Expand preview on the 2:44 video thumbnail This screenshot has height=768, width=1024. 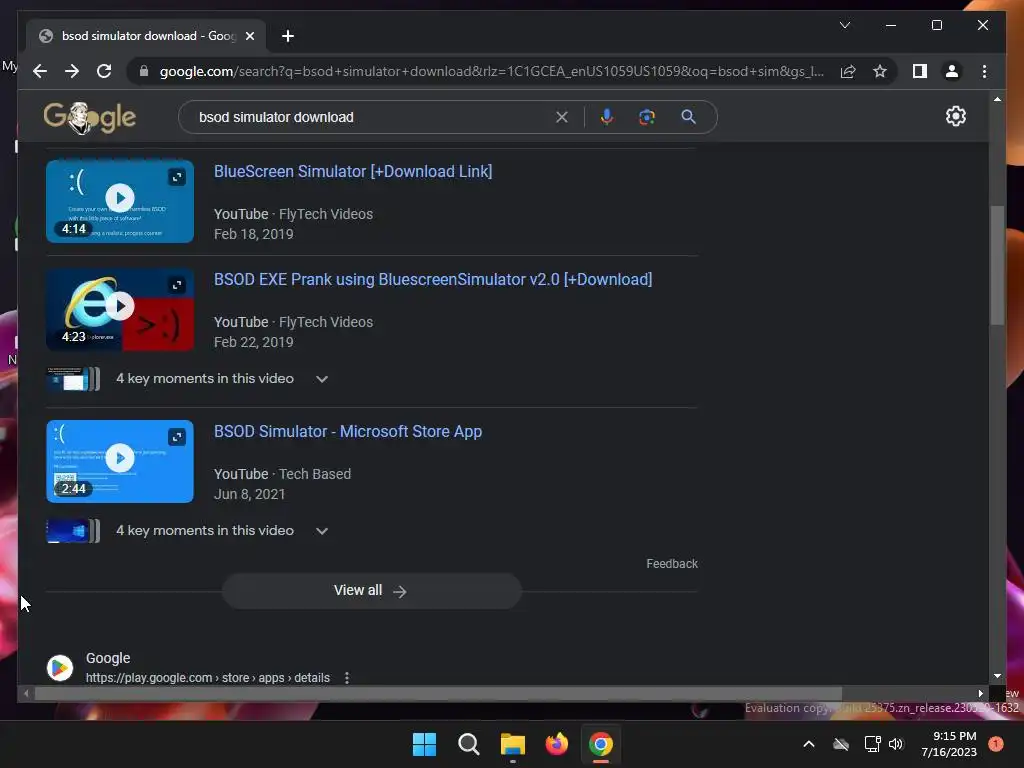[176, 437]
